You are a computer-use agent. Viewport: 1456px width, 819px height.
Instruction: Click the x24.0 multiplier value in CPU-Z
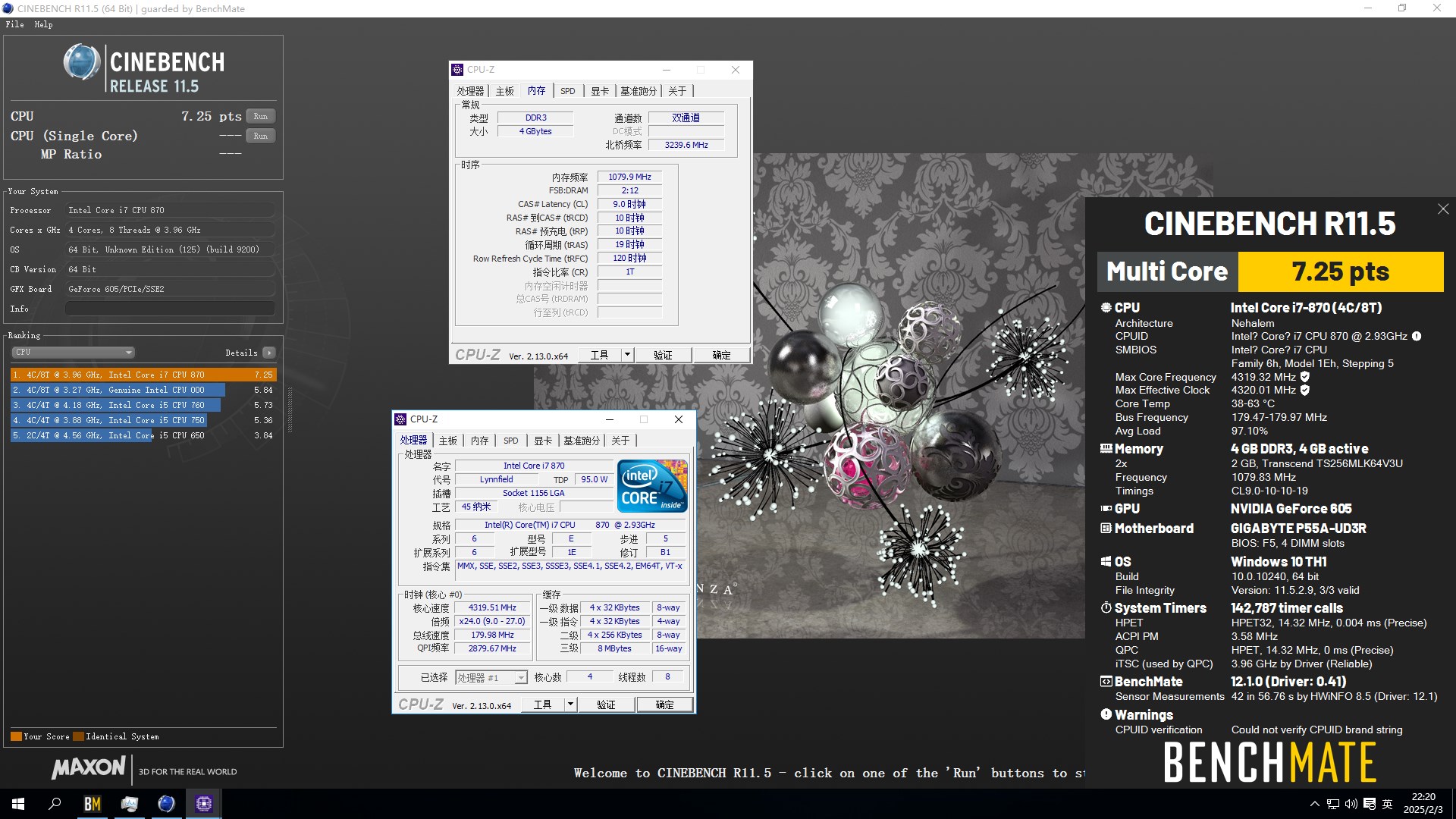[x=492, y=621]
